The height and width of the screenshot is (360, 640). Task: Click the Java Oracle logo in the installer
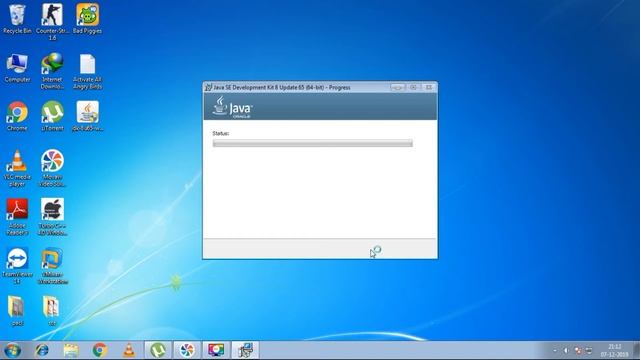(x=233, y=108)
